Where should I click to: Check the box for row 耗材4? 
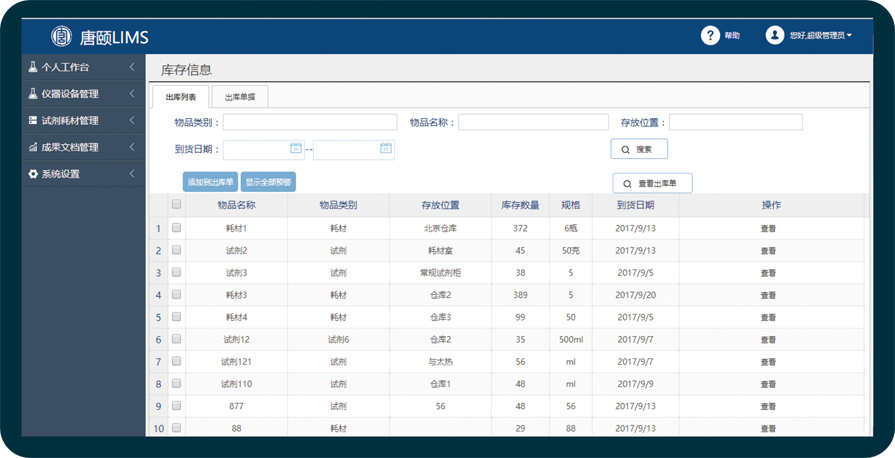pyautogui.click(x=176, y=316)
